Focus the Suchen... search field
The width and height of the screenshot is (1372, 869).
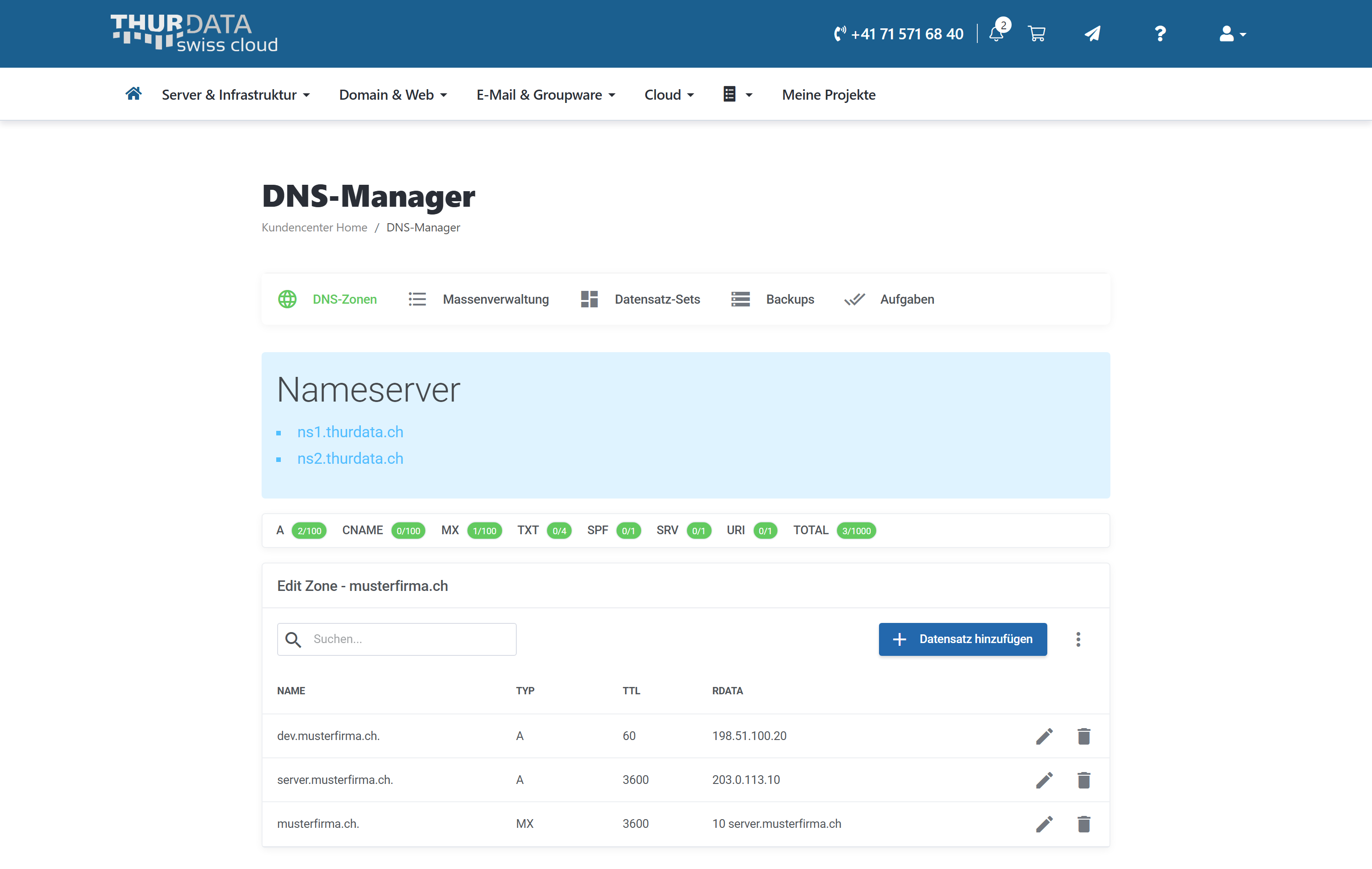(397, 639)
